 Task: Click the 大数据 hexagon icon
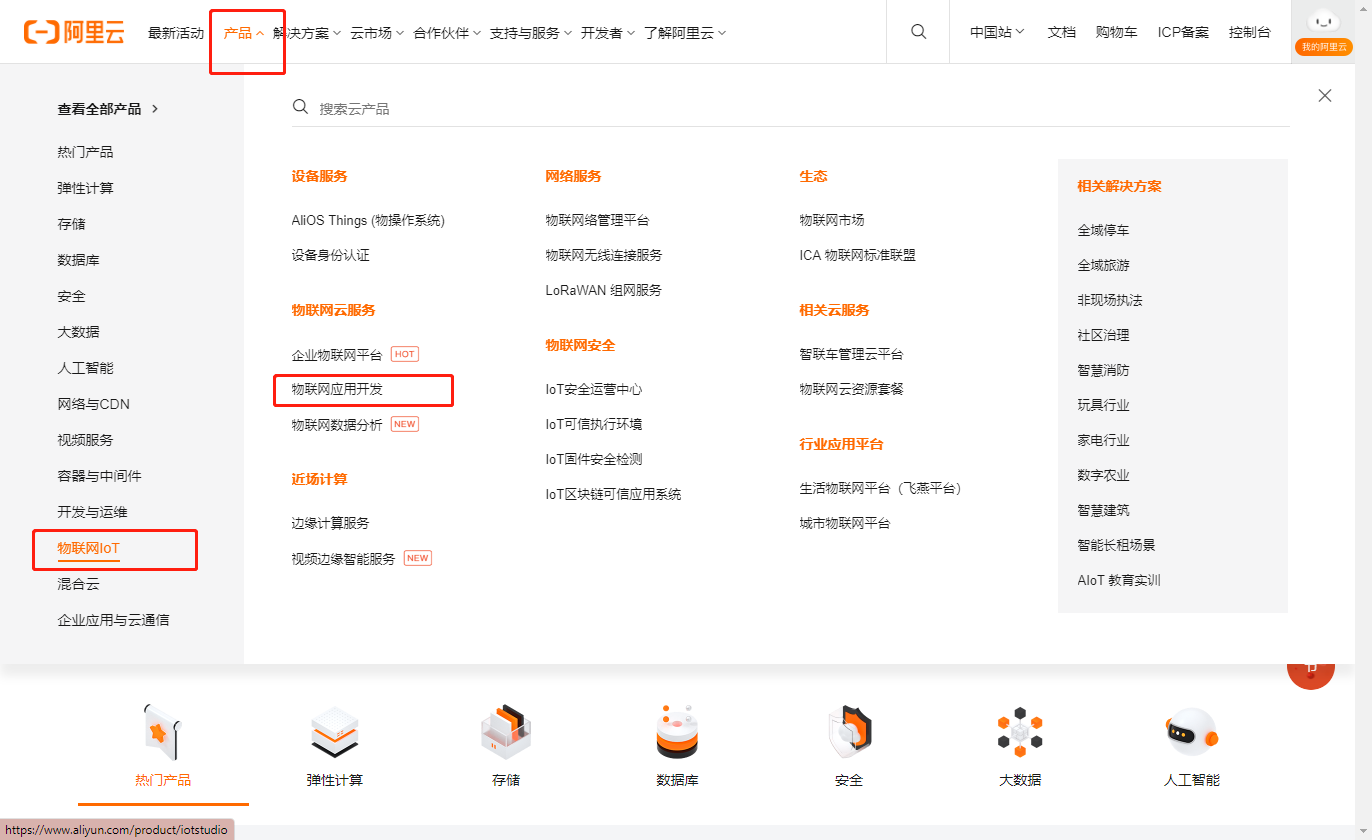pyautogui.click(x=1020, y=733)
